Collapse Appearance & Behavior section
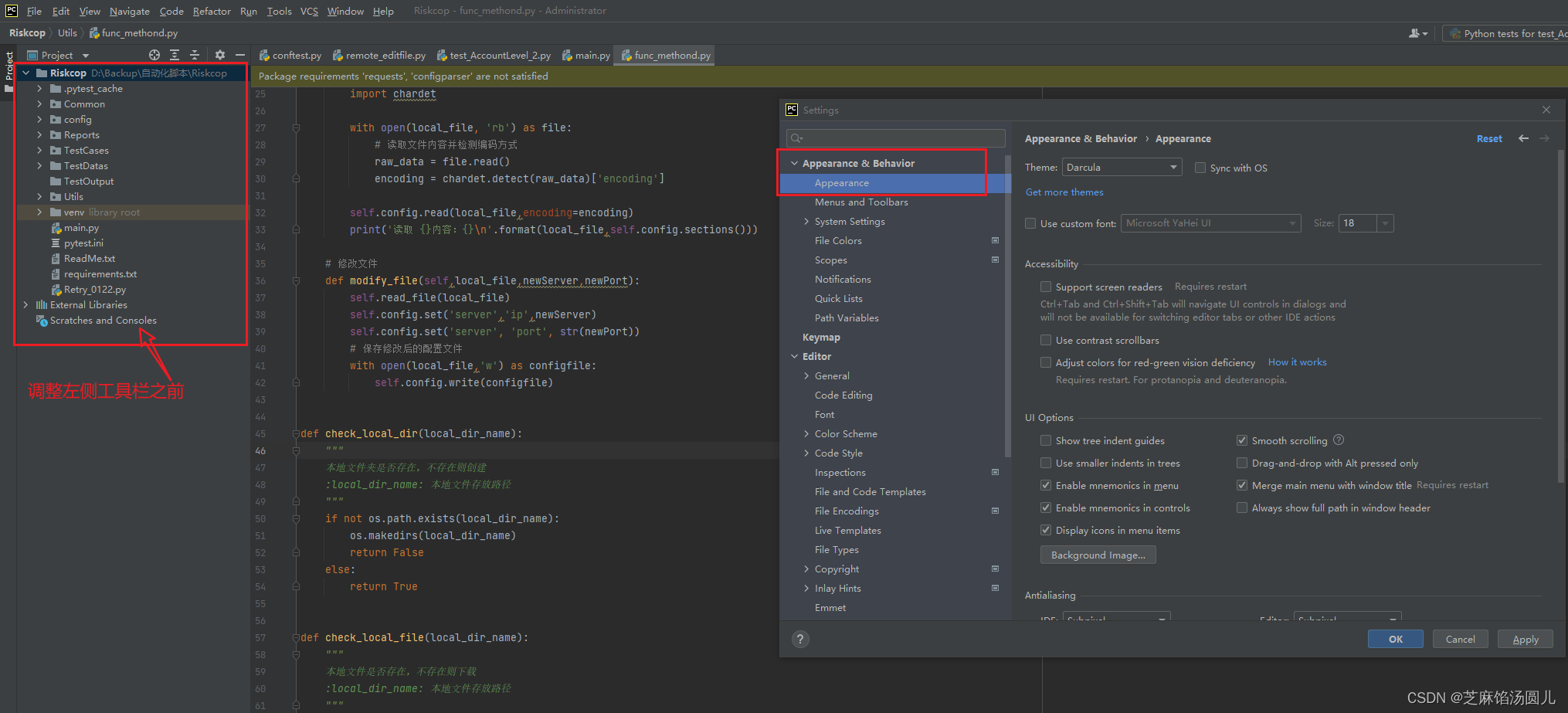Viewport: 1568px width, 713px height. click(794, 163)
